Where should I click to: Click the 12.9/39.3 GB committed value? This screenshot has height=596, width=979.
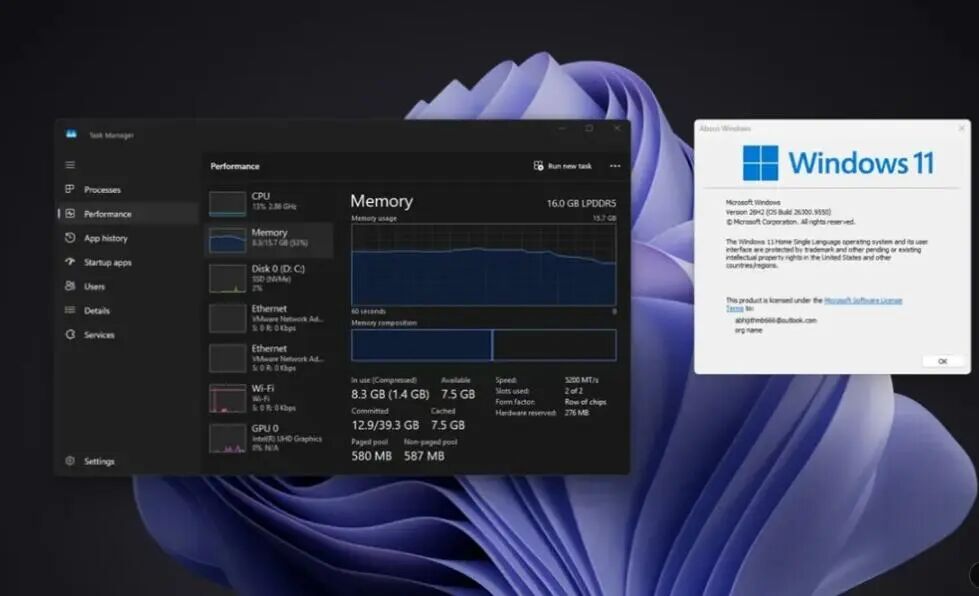(x=385, y=425)
